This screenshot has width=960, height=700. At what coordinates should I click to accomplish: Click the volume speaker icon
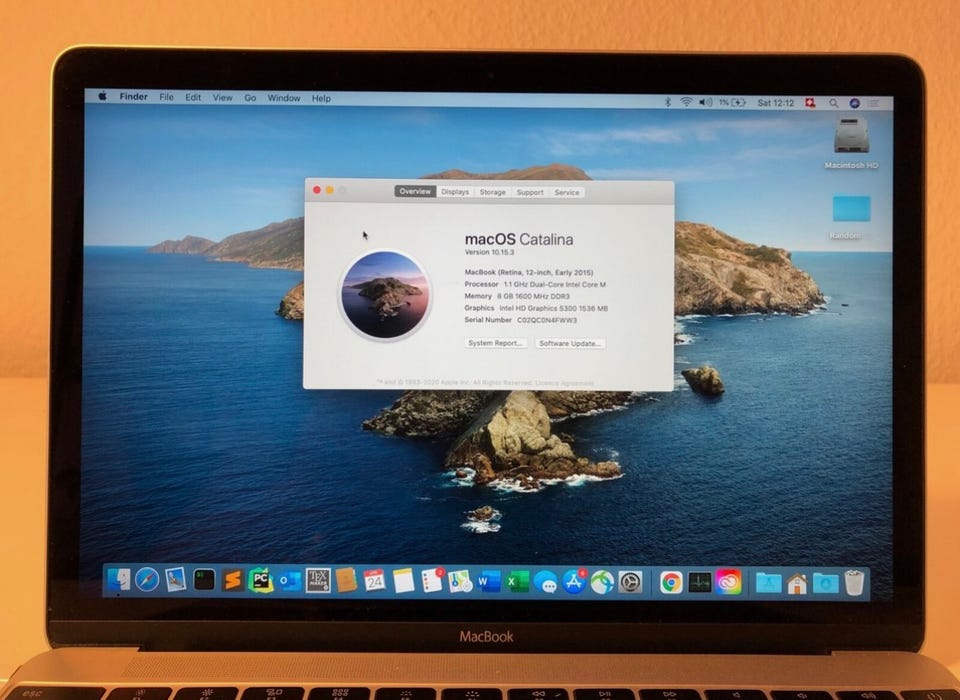click(705, 102)
